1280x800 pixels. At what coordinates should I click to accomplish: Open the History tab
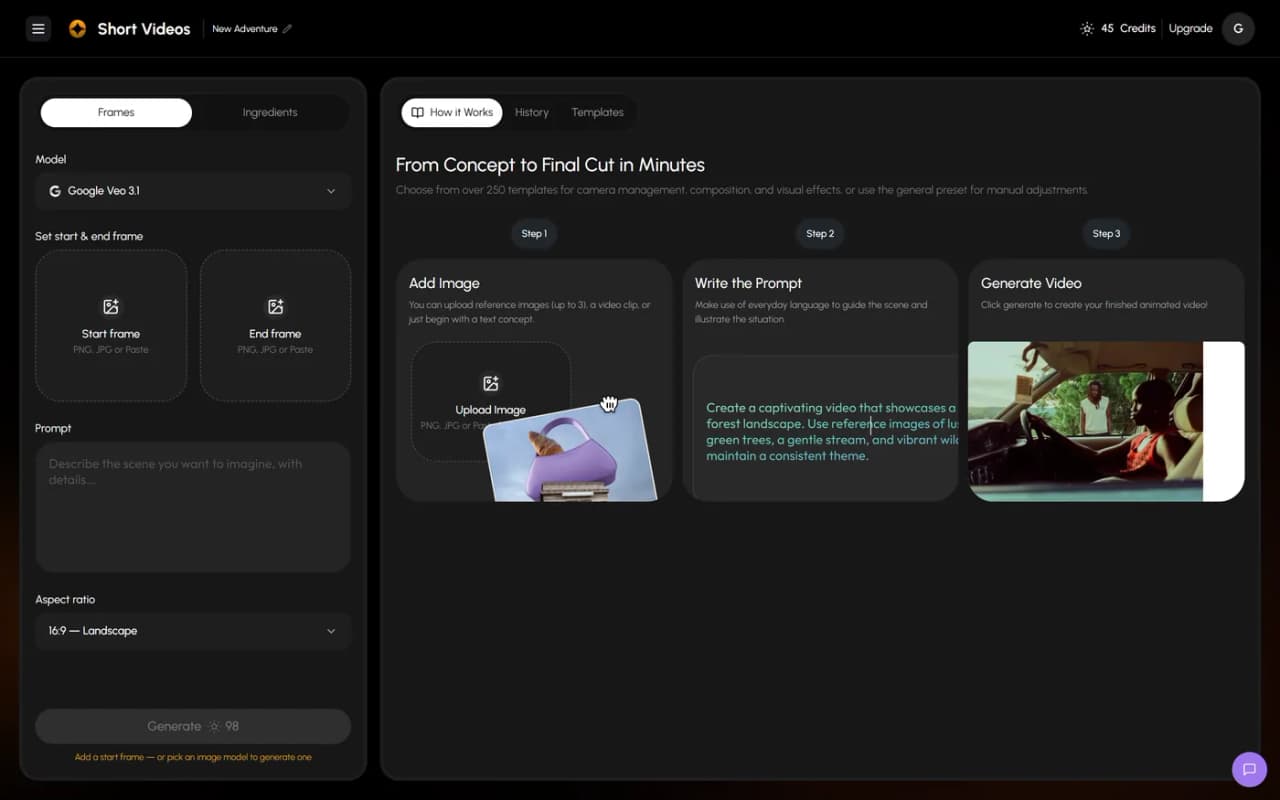tap(532, 112)
